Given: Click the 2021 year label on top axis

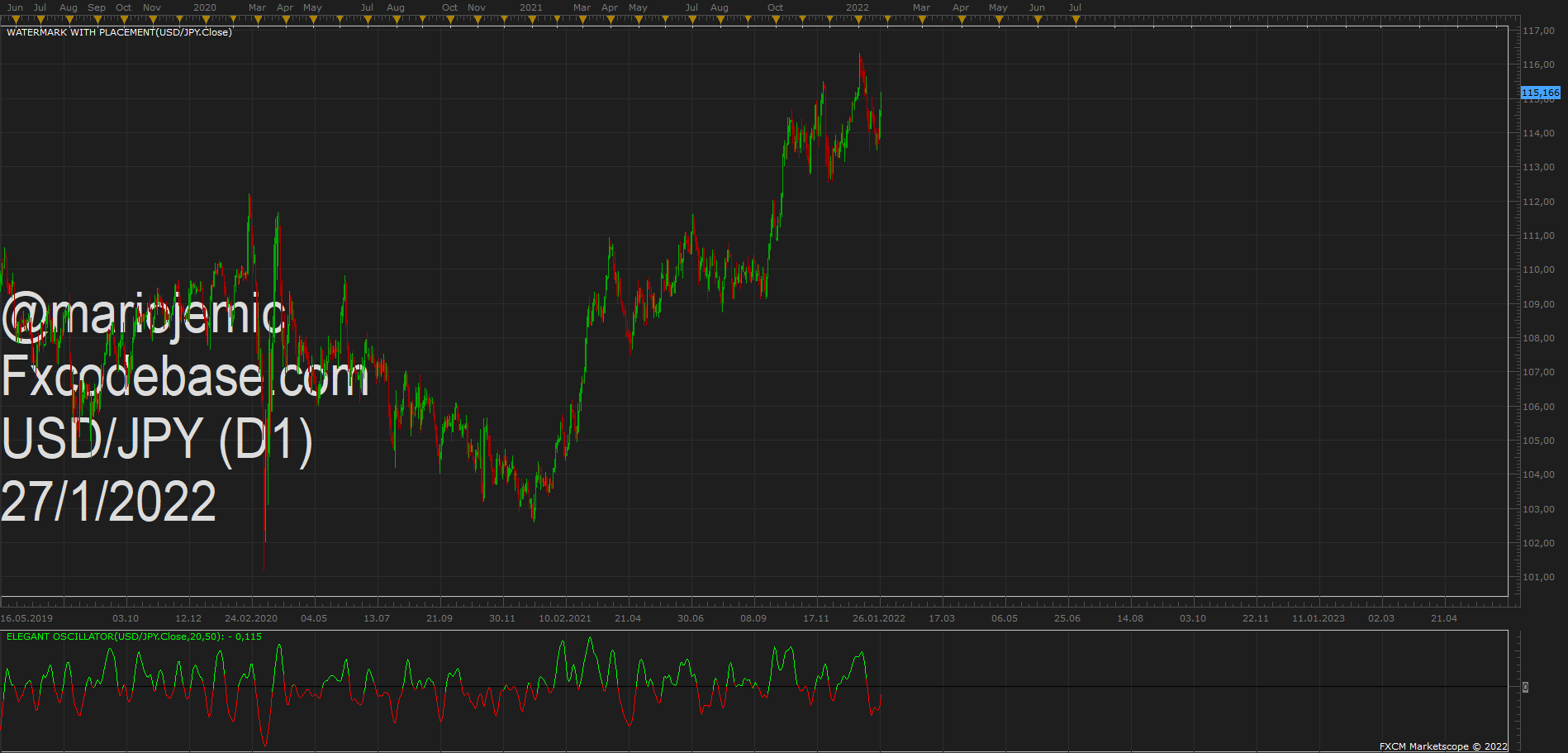Looking at the screenshot, I should click(x=531, y=7).
